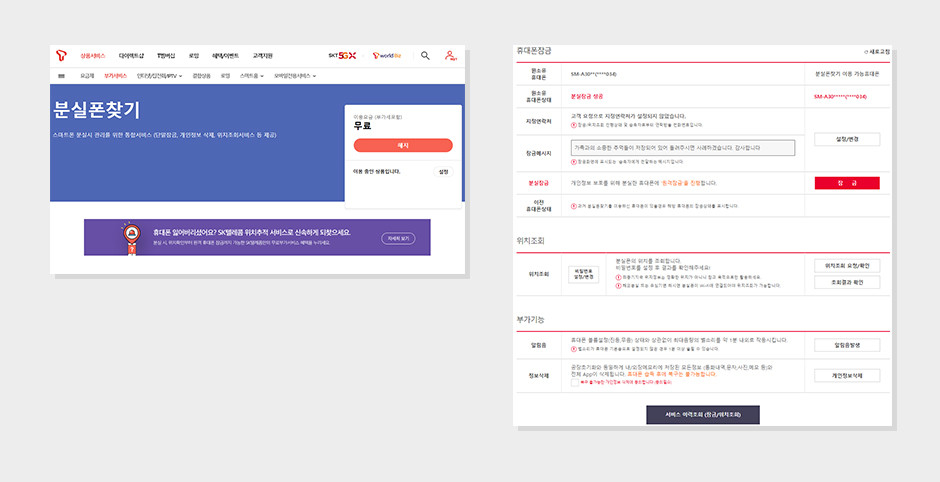Click the user account profile icon
The image size is (940, 482).
[451, 56]
